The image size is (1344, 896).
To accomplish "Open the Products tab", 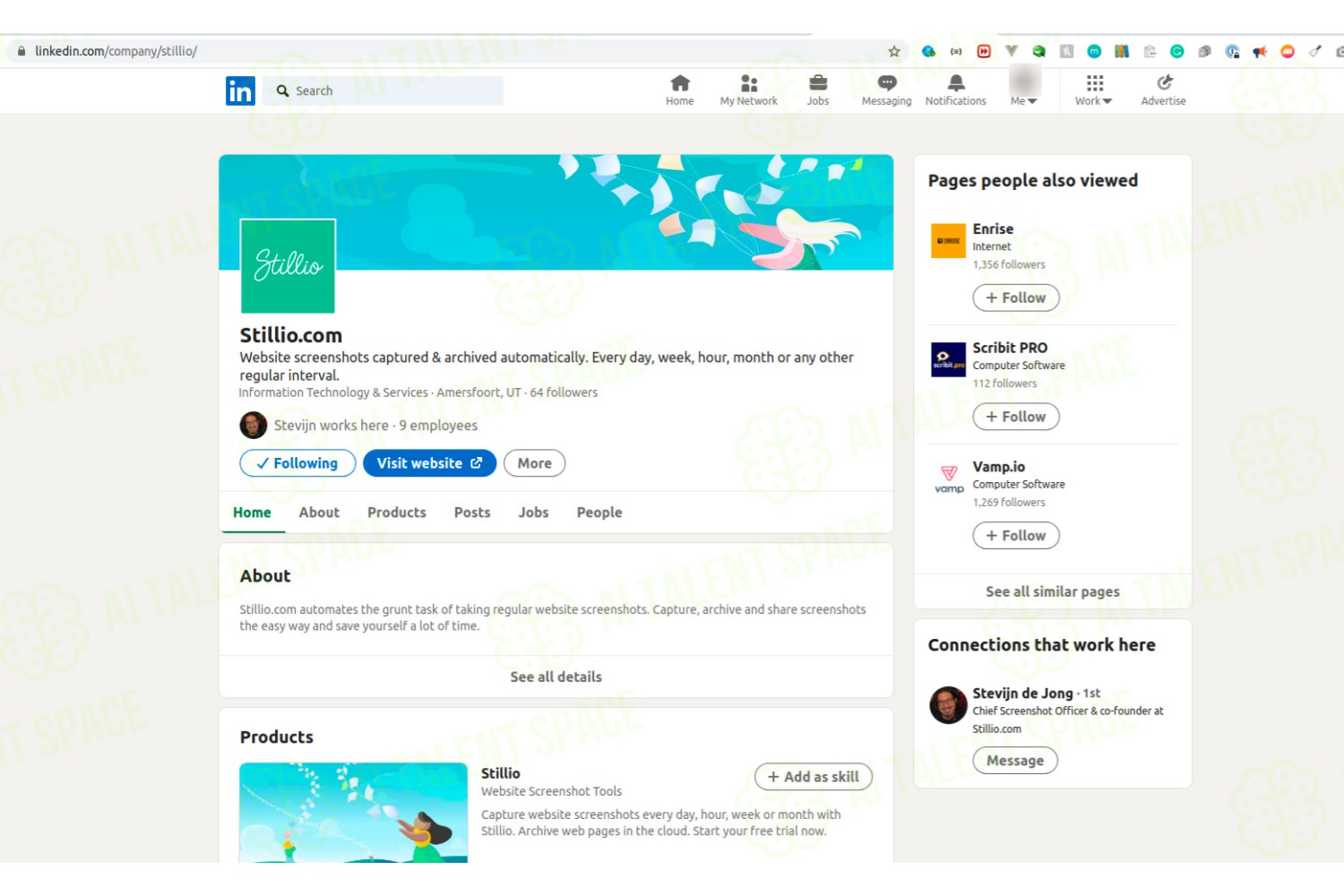I will [x=397, y=513].
